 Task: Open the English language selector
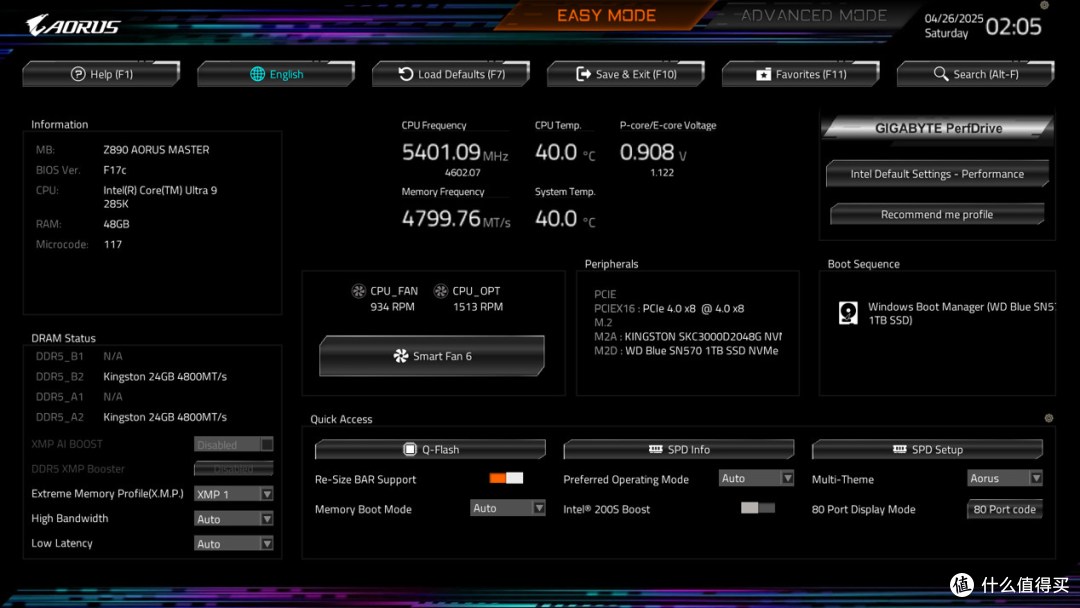coord(276,74)
